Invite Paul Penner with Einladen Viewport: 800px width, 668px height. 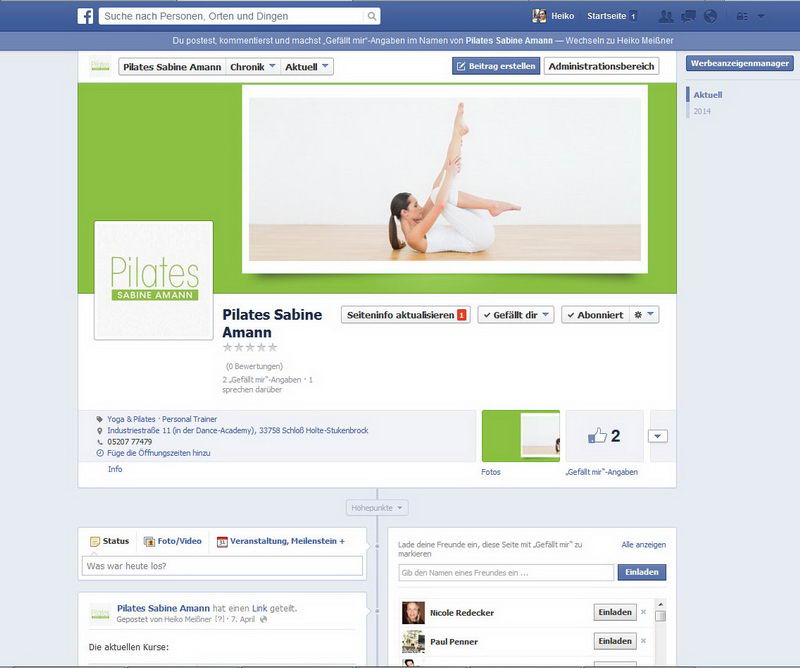tap(615, 641)
